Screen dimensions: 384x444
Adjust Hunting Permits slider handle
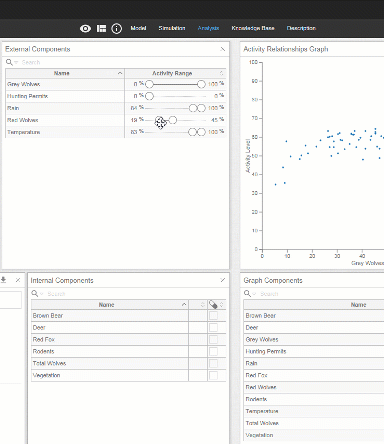point(149,96)
